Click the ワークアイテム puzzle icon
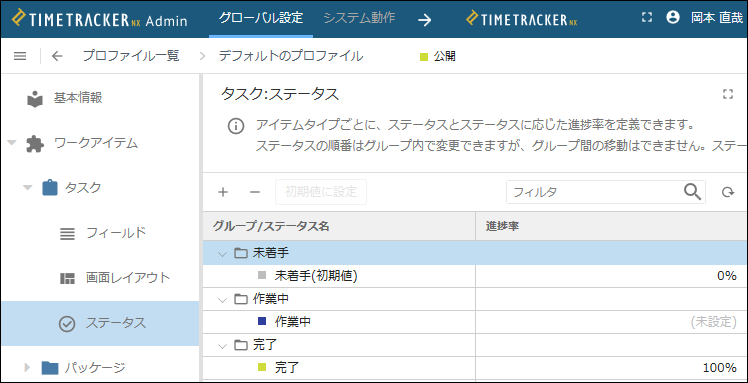Viewport: 748px width, 383px height. (35, 144)
